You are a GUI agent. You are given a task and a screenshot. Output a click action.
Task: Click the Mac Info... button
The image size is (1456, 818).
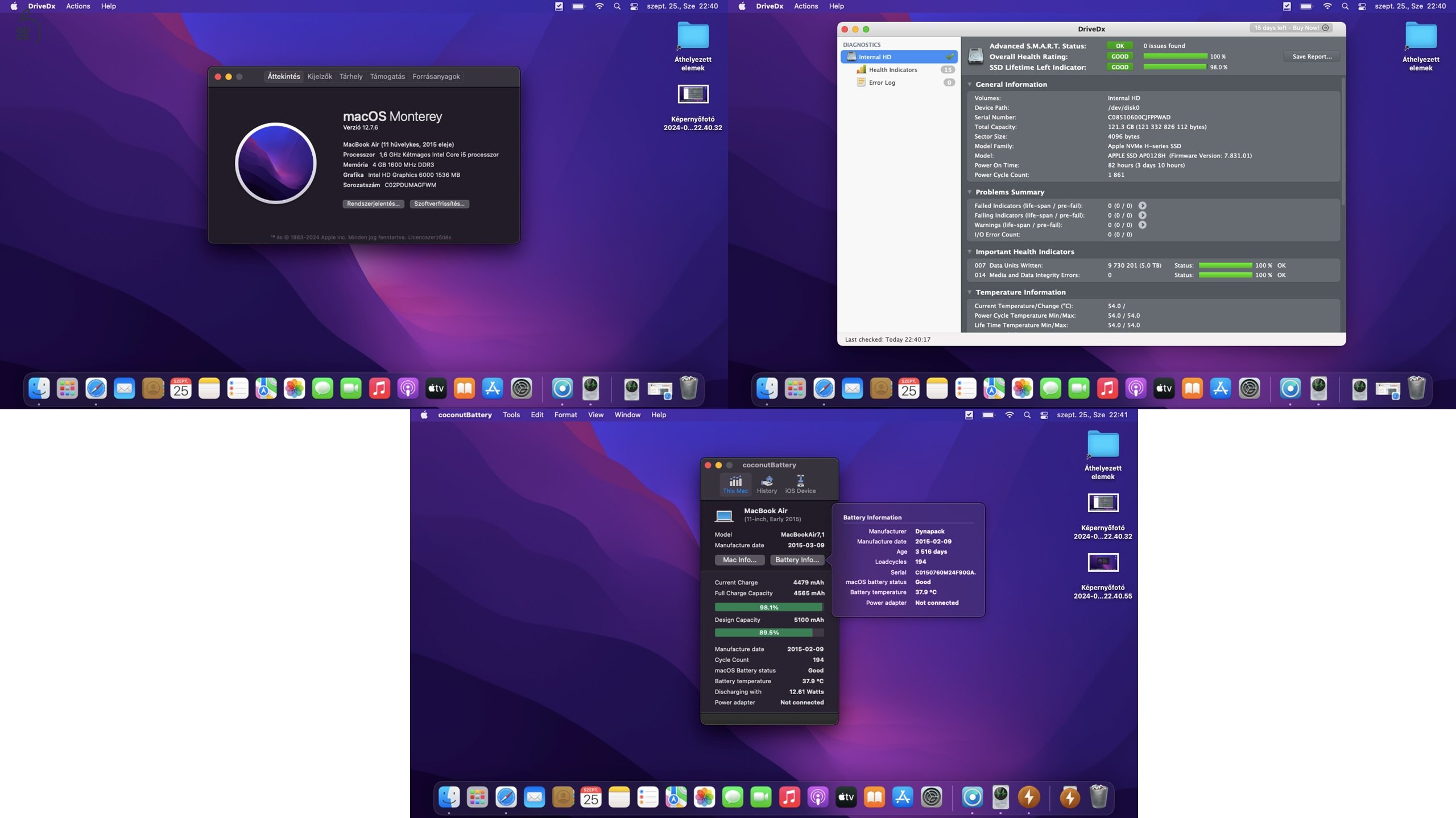[x=739, y=560]
